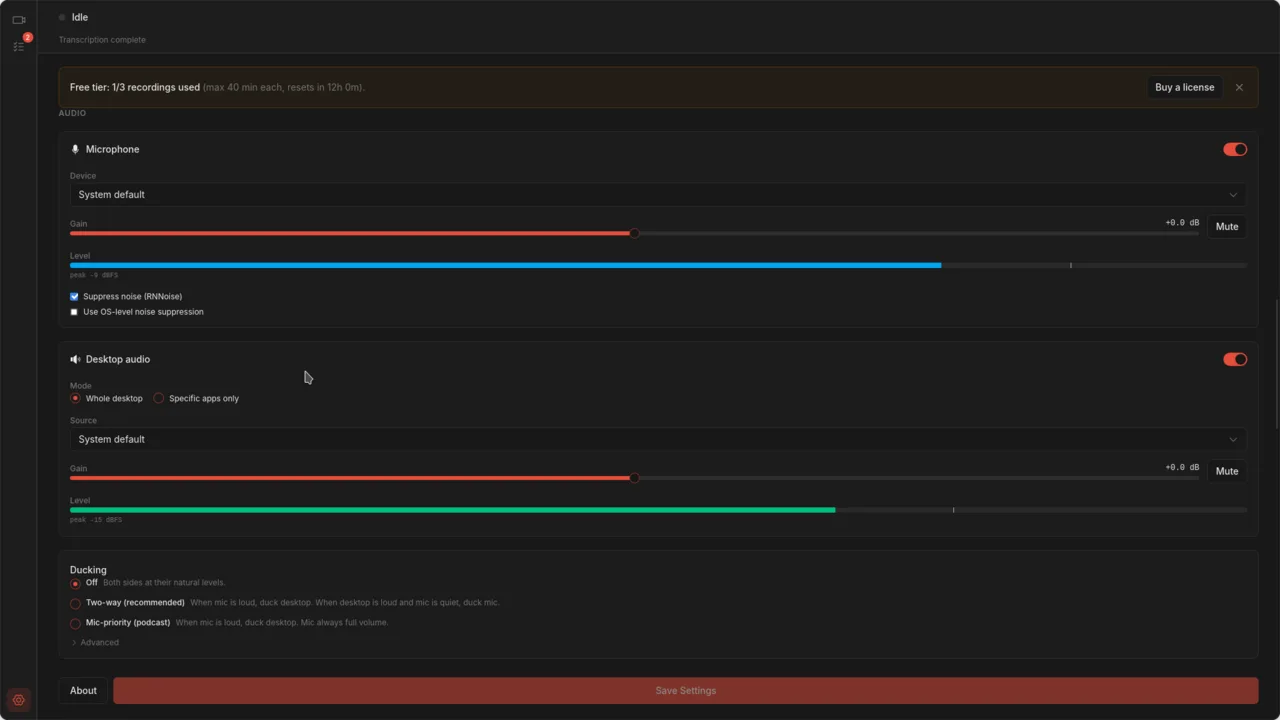The width and height of the screenshot is (1280, 720).
Task: Click the About button
Action: 83,690
